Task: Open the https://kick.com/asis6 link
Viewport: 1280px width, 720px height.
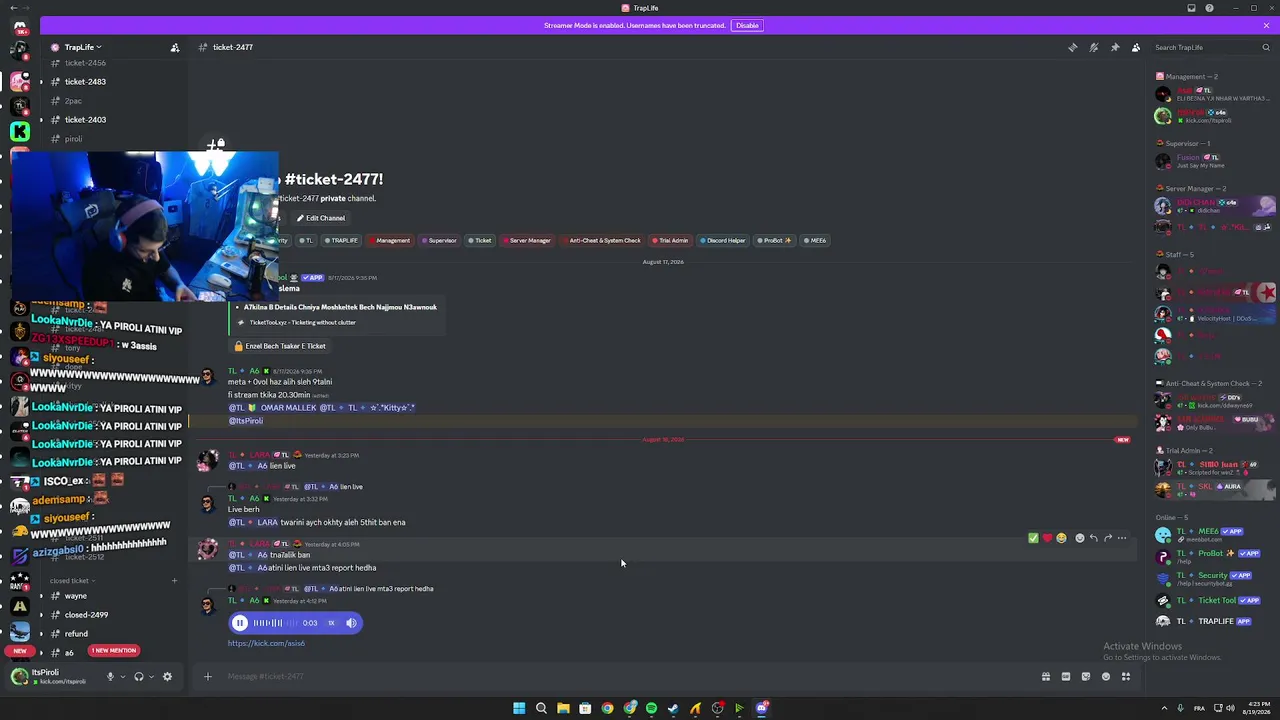Action: [x=266, y=643]
